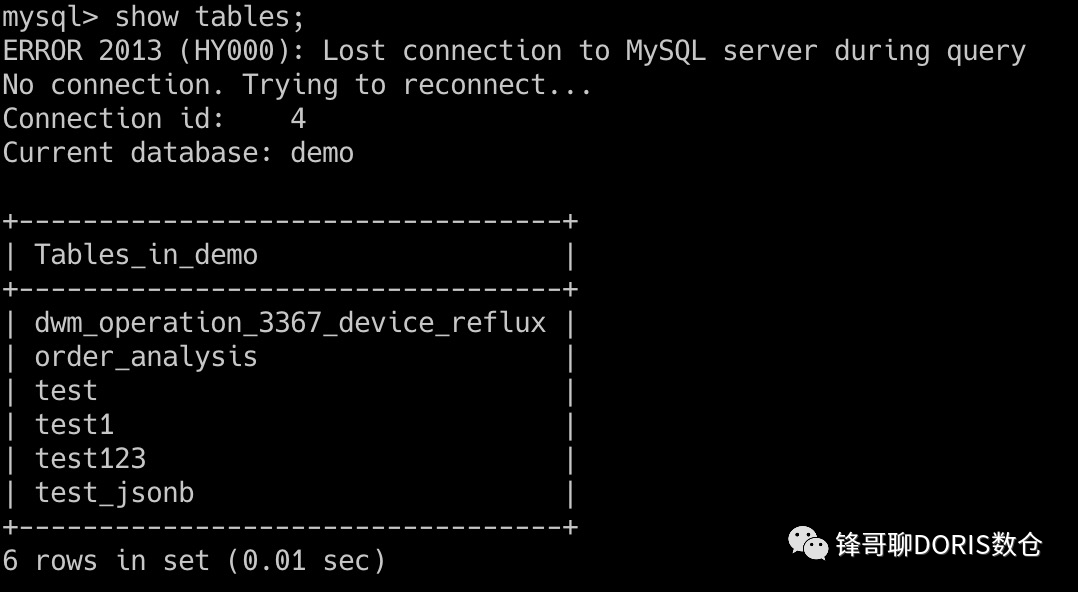Image resolution: width=1078 pixels, height=592 pixels.
Task: Select the order_analysis table name
Action: [x=146, y=357]
